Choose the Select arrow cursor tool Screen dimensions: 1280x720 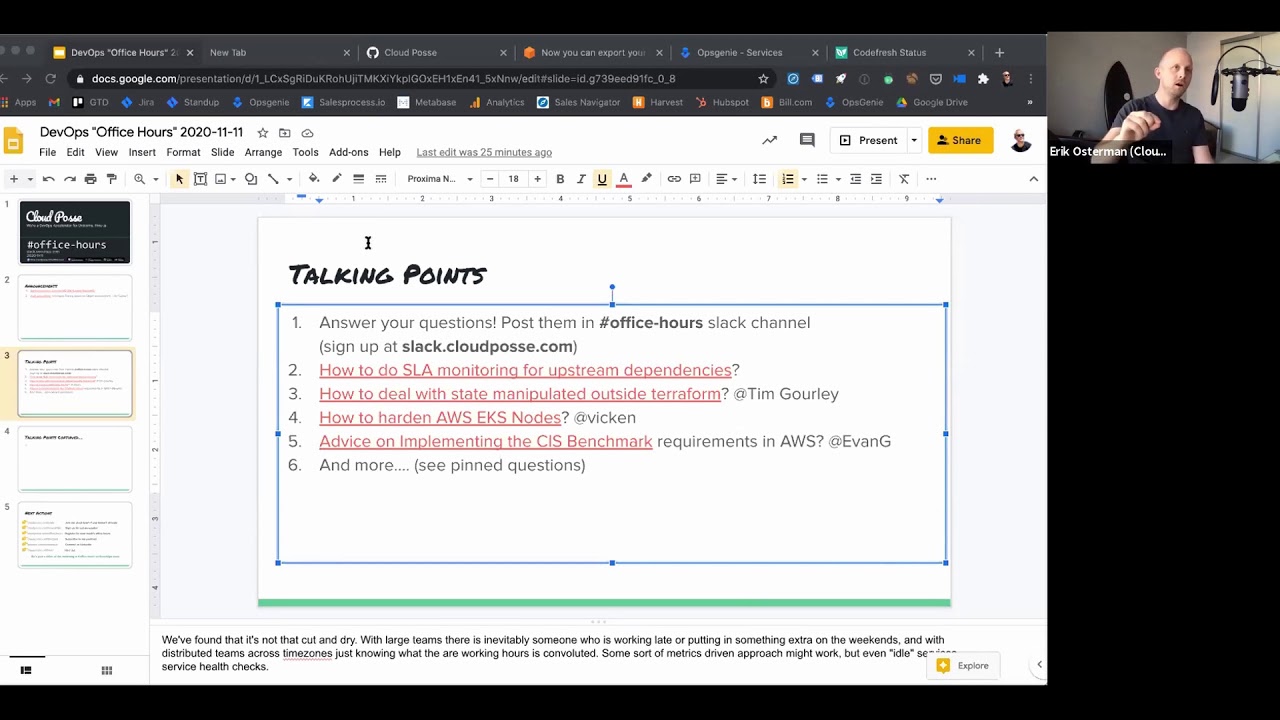point(179,179)
